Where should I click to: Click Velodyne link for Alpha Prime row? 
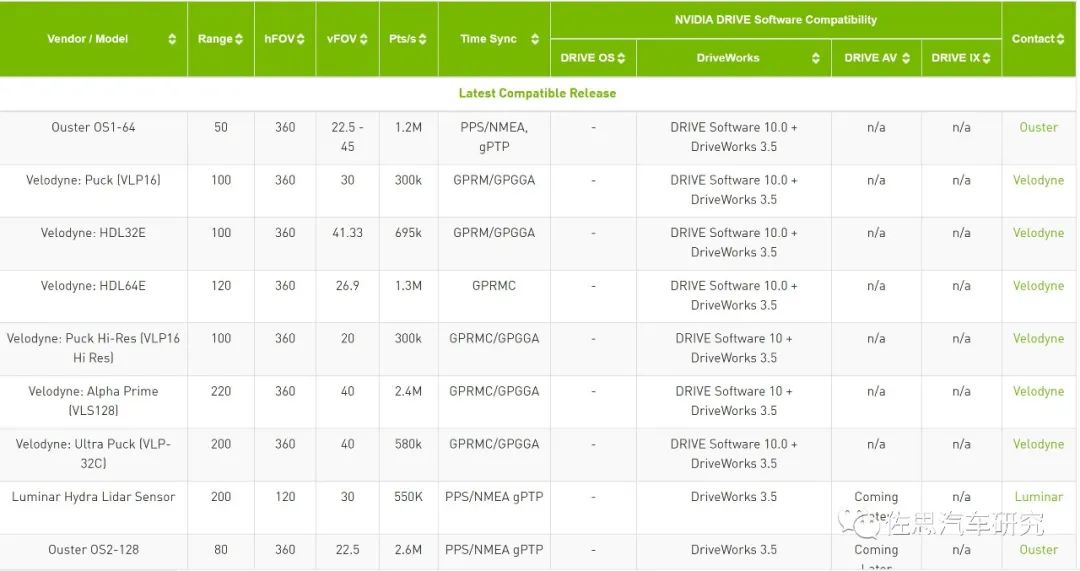1038,392
